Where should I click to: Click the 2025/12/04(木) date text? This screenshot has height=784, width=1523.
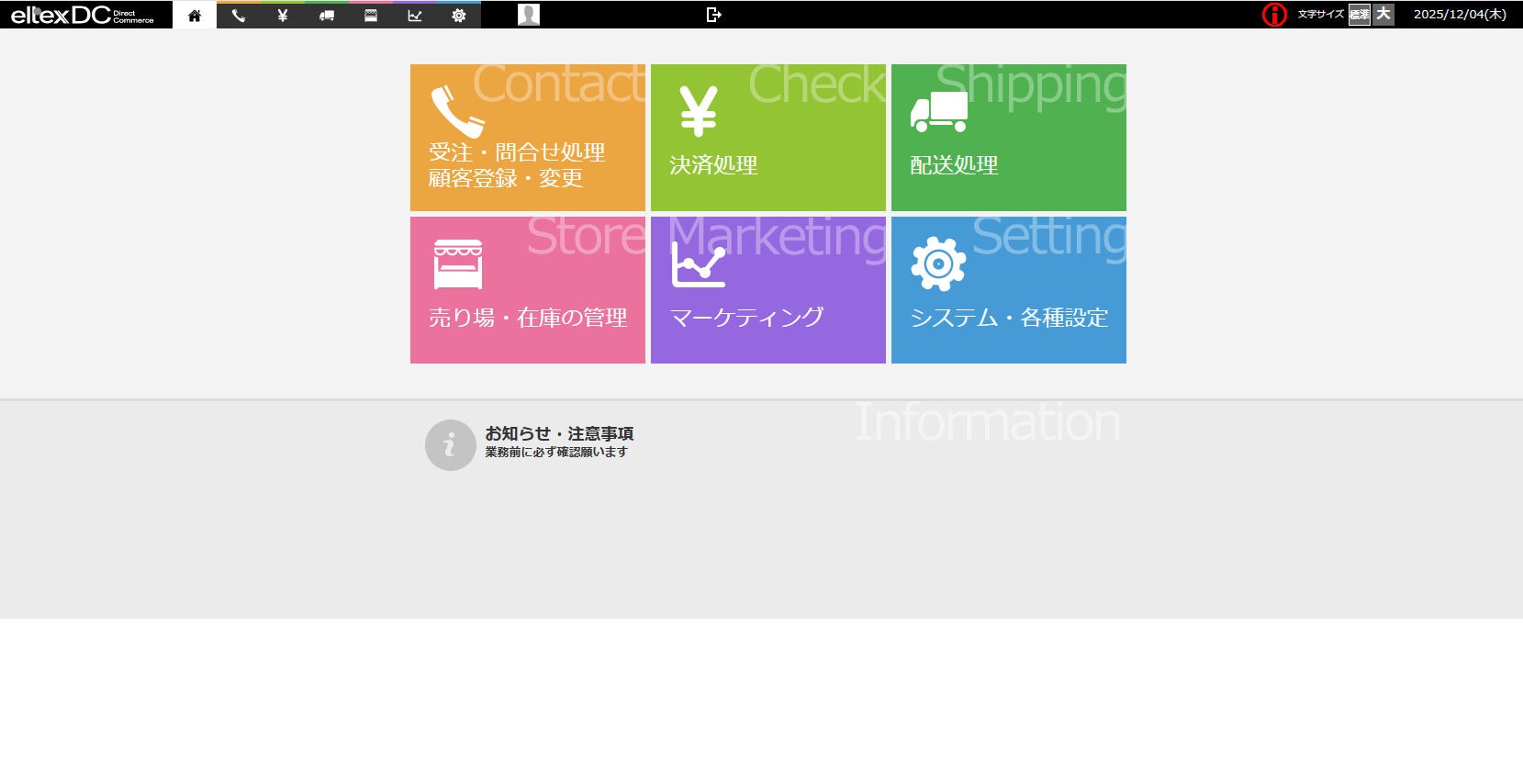pyautogui.click(x=1460, y=15)
